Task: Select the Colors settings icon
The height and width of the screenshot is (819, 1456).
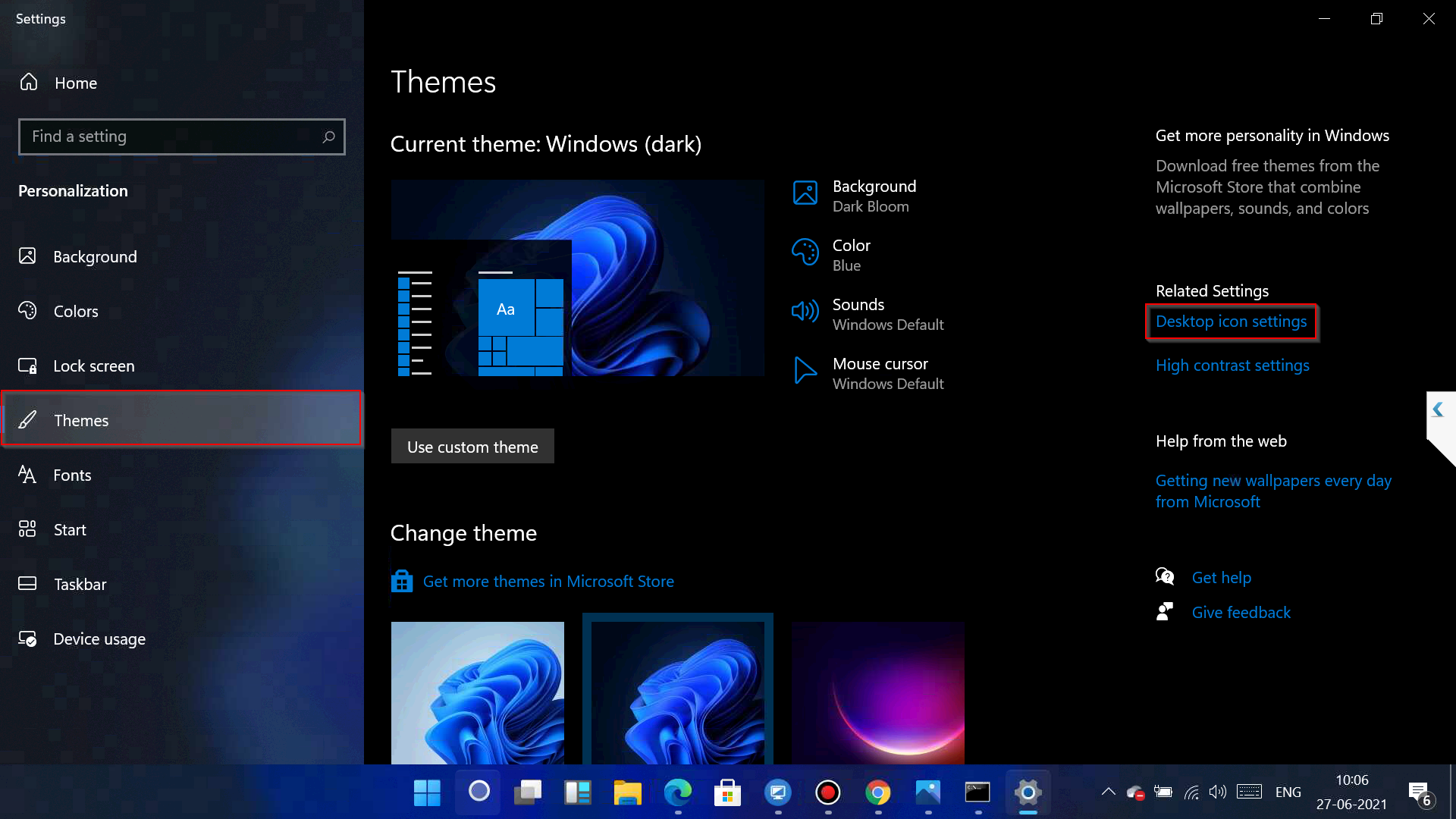Action: [28, 310]
